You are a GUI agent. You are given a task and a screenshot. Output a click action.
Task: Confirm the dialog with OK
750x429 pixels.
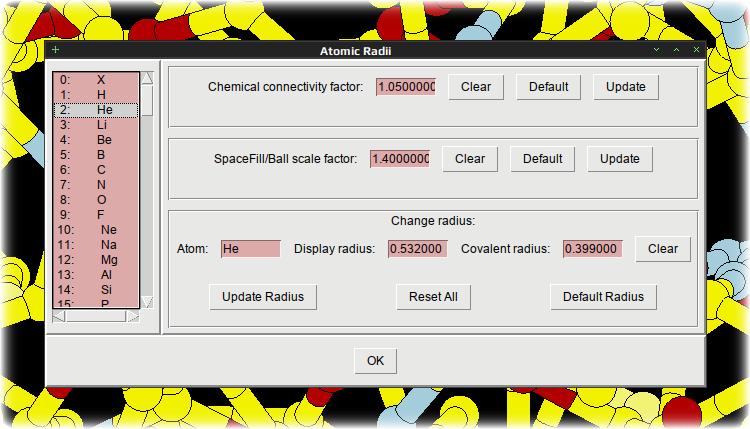pos(375,361)
